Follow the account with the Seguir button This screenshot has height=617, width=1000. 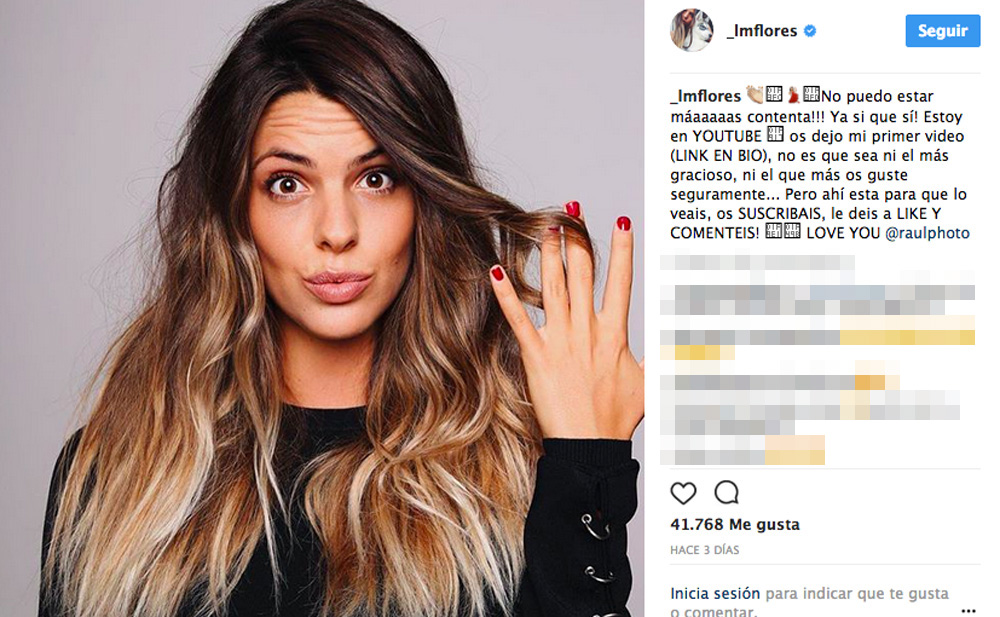pyautogui.click(x=943, y=31)
